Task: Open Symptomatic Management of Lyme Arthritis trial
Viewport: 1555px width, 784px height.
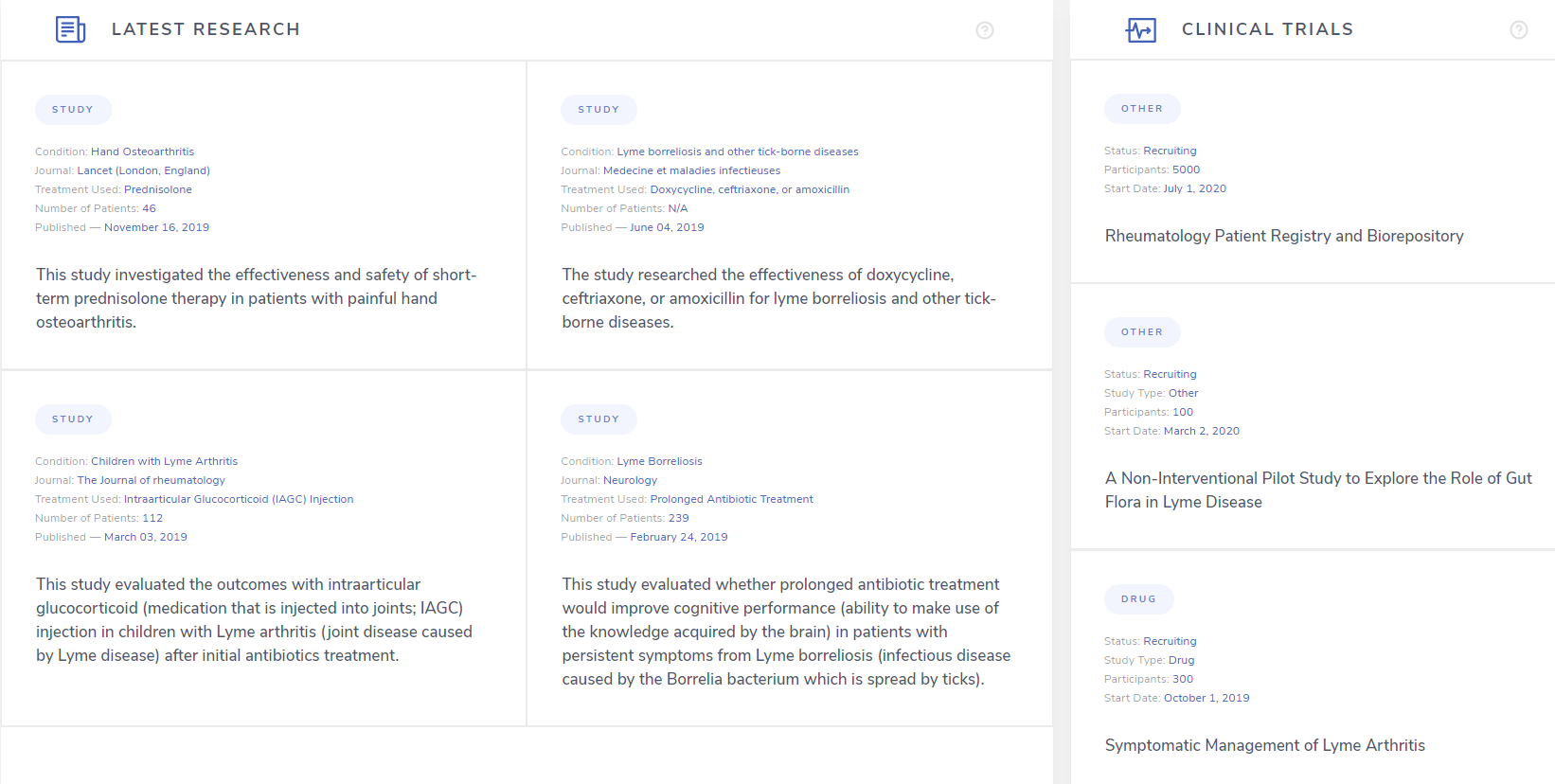Action: tap(1264, 745)
